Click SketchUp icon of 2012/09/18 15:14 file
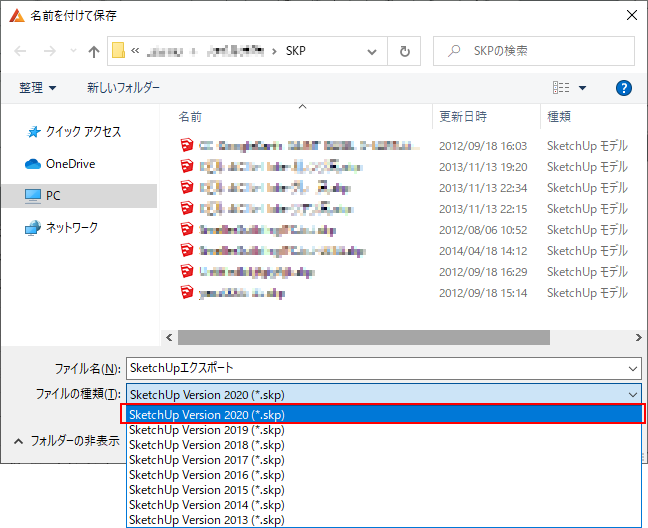 coord(187,292)
